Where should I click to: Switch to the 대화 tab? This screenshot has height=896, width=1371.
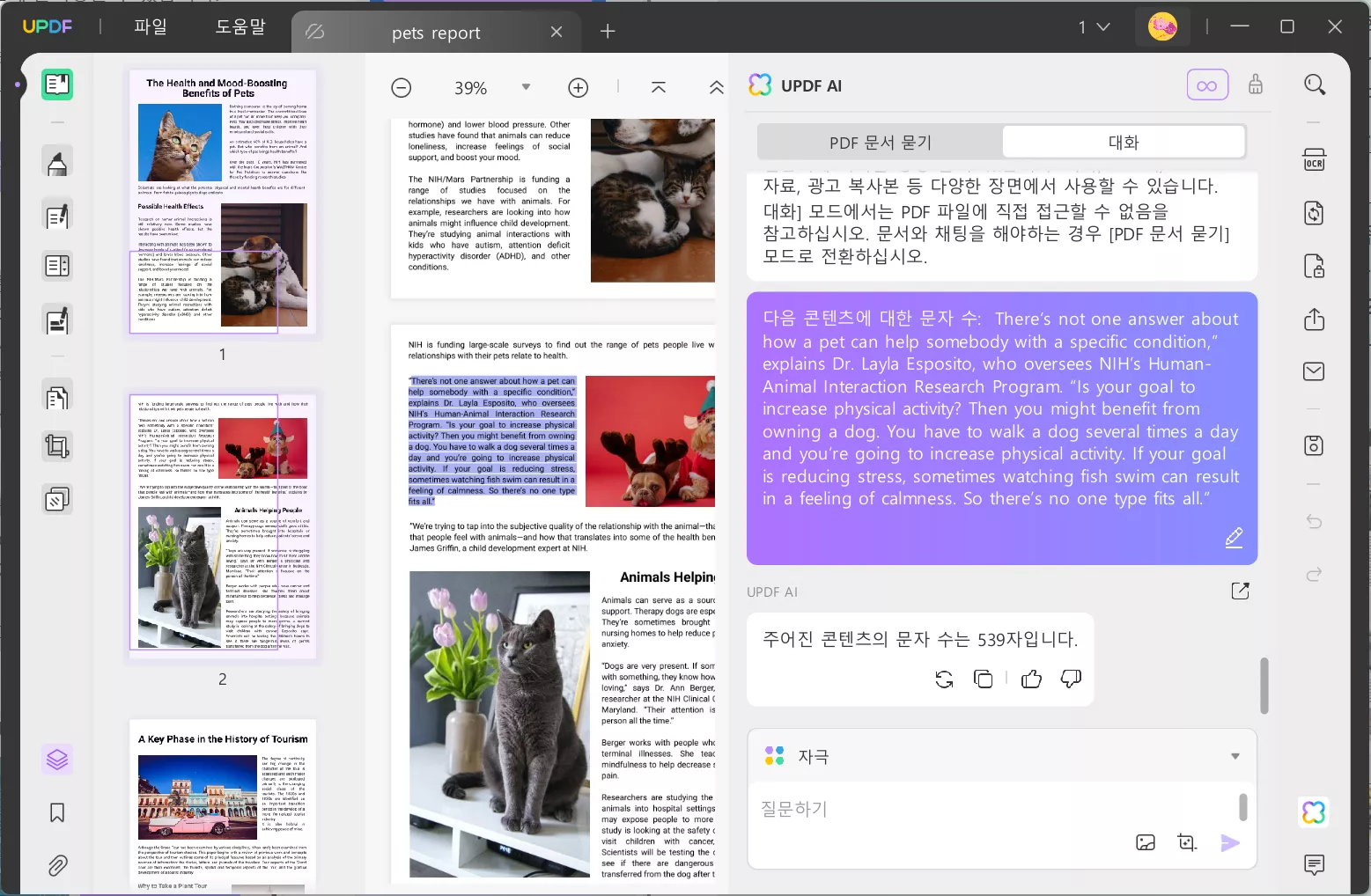[1124, 143]
